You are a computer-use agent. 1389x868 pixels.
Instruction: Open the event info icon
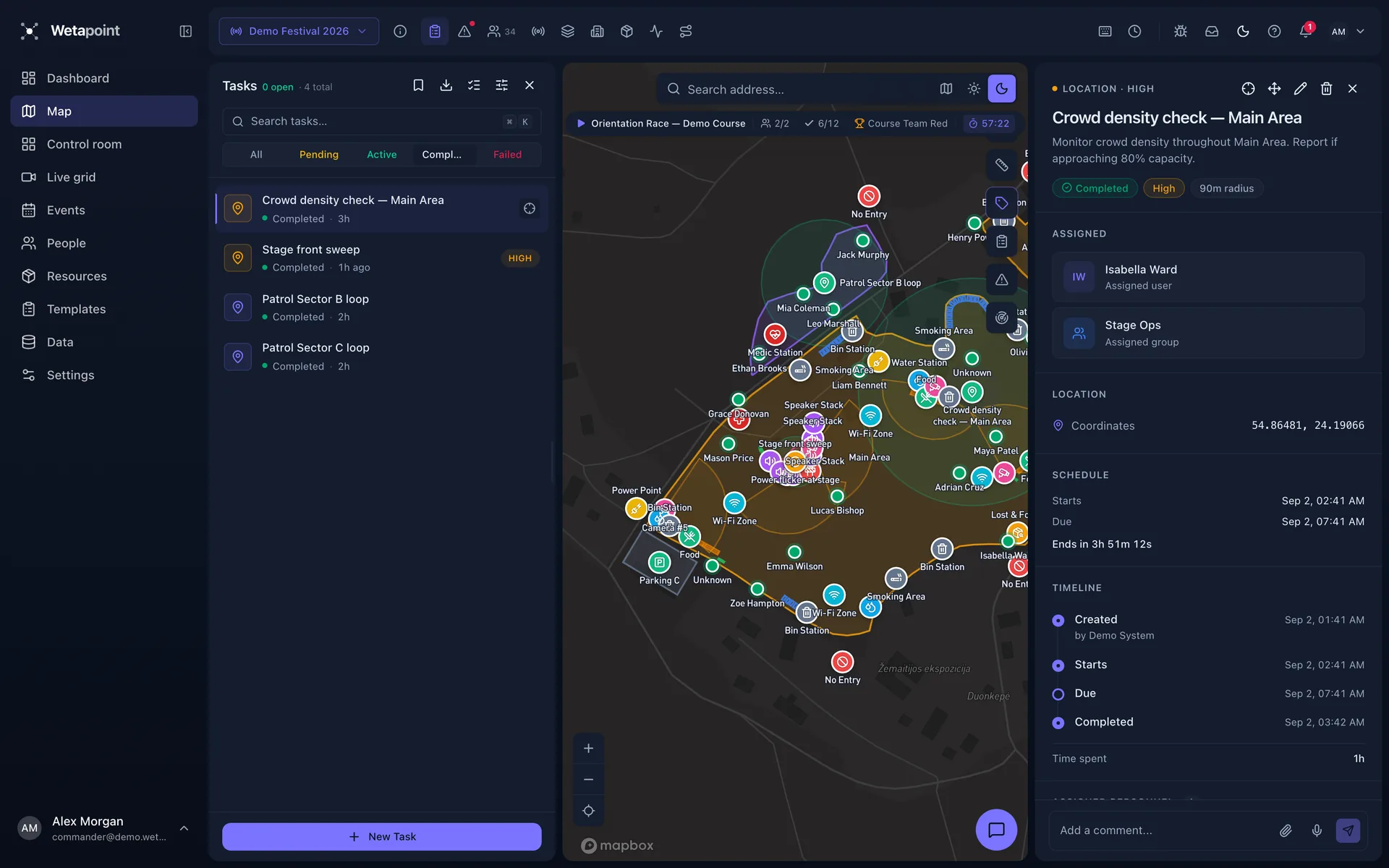[x=400, y=31]
